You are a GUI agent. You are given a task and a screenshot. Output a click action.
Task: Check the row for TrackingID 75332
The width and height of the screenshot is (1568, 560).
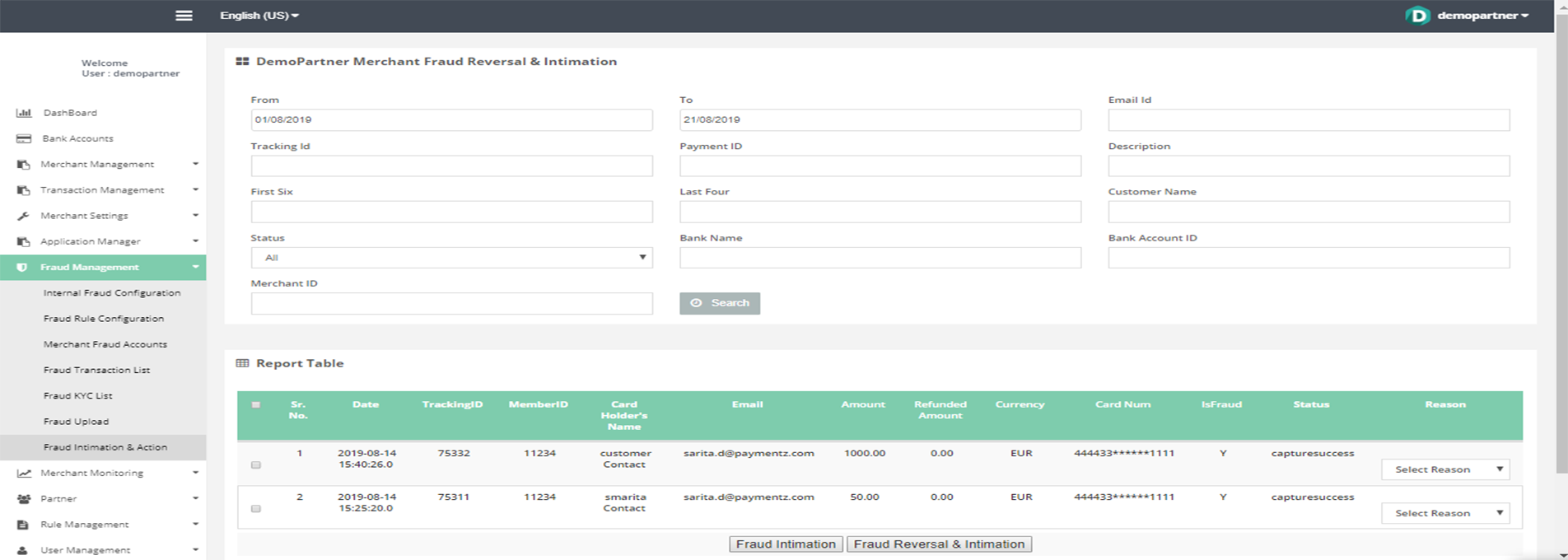point(256,465)
